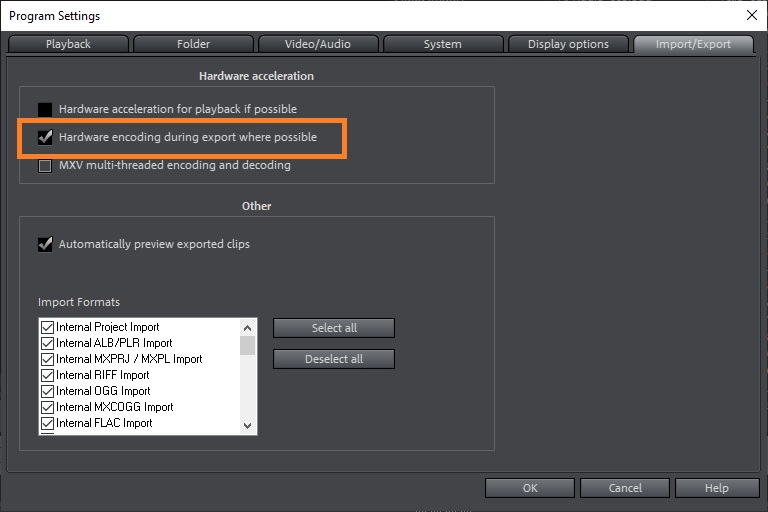
Task: Select the System tab
Action: tap(443, 44)
